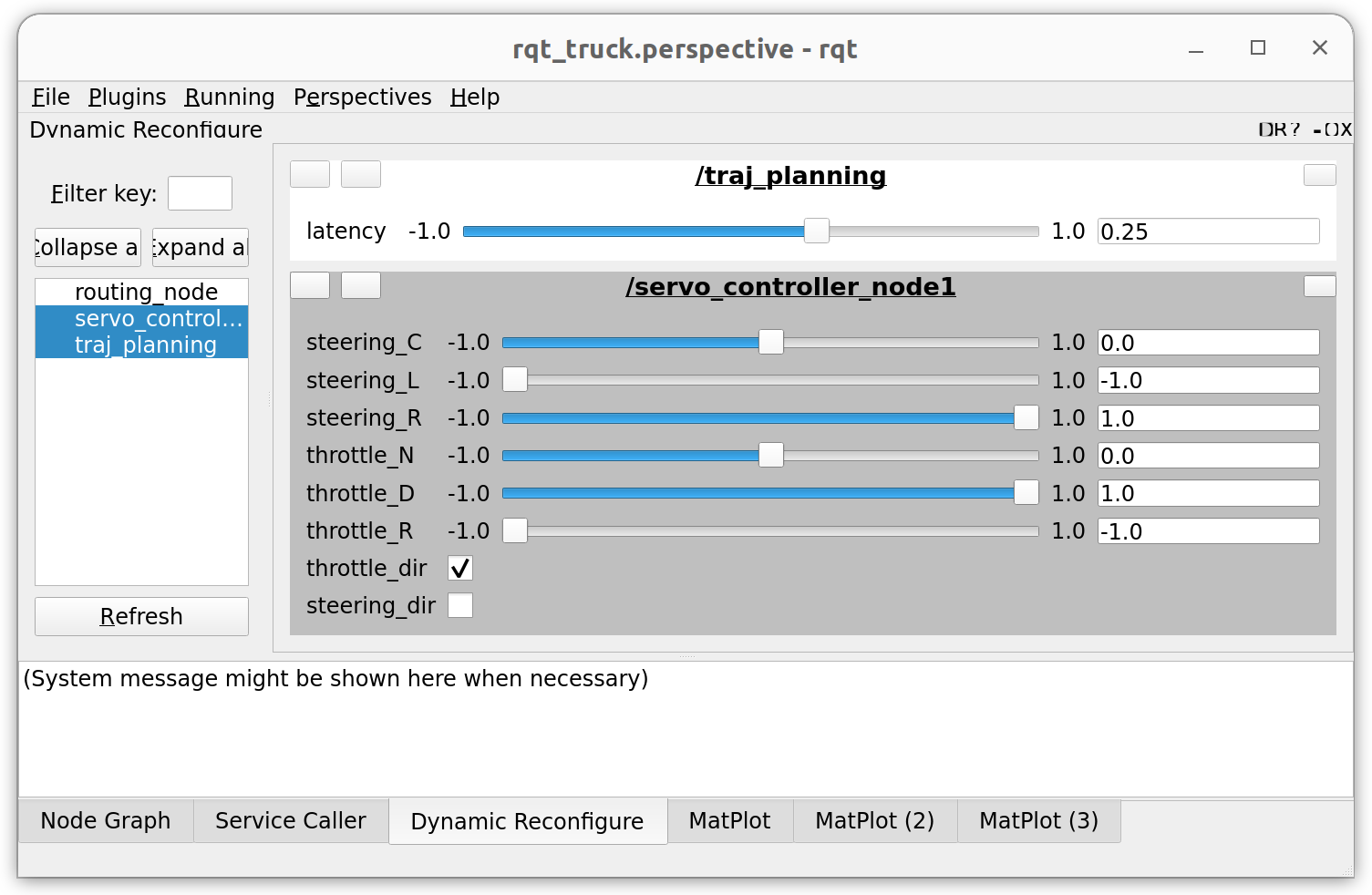
Task: Close the Dynamic Reconfigure plugin with its X icon
Action: (1347, 129)
